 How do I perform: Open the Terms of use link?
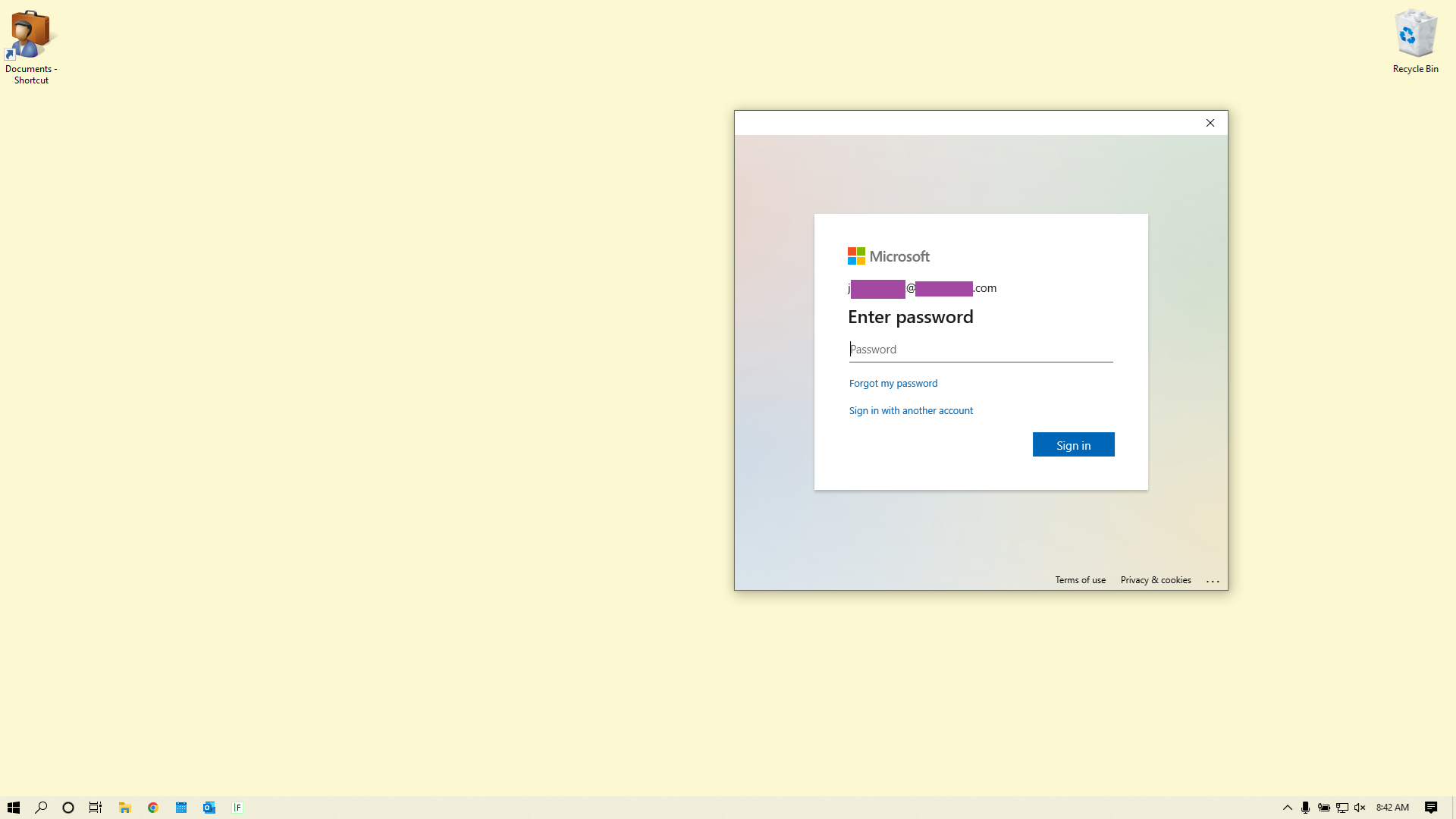[x=1080, y=580]
